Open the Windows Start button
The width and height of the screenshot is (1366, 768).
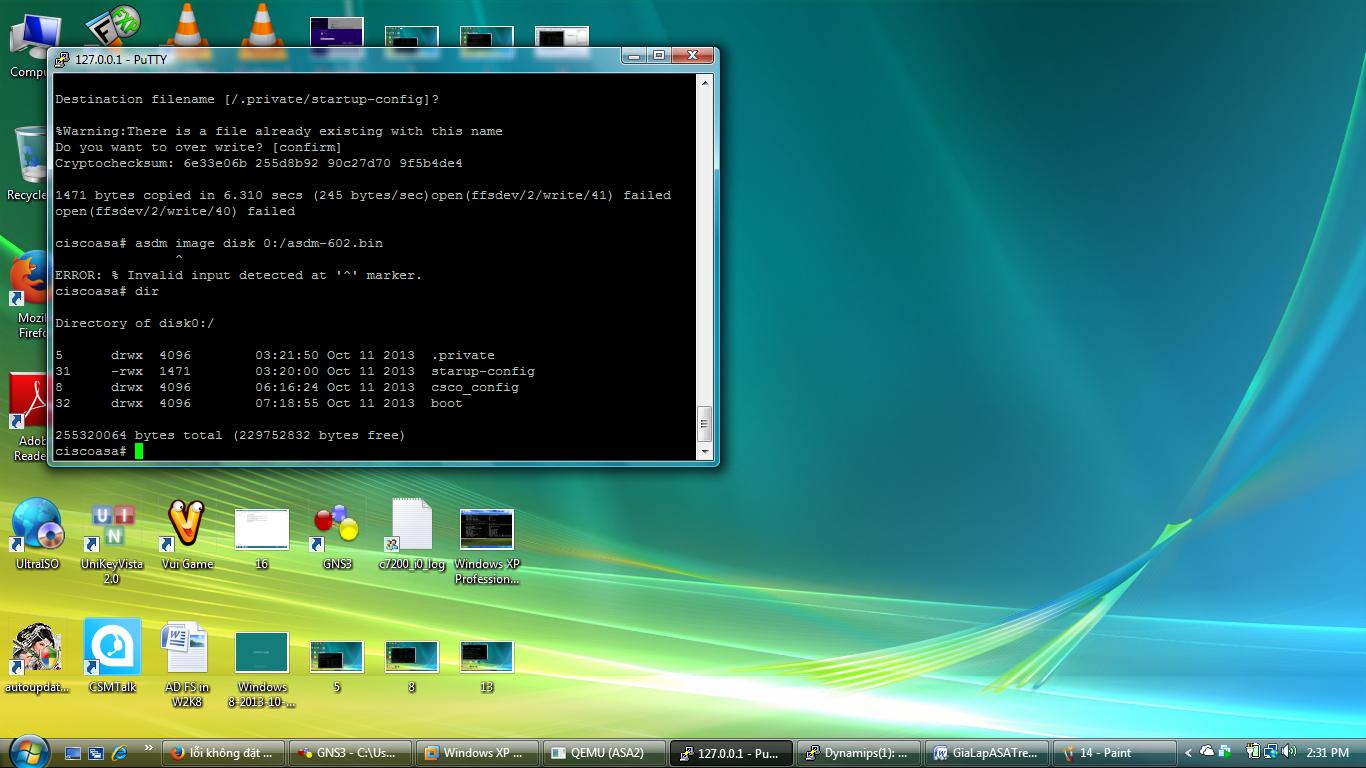tap(28, 750)
